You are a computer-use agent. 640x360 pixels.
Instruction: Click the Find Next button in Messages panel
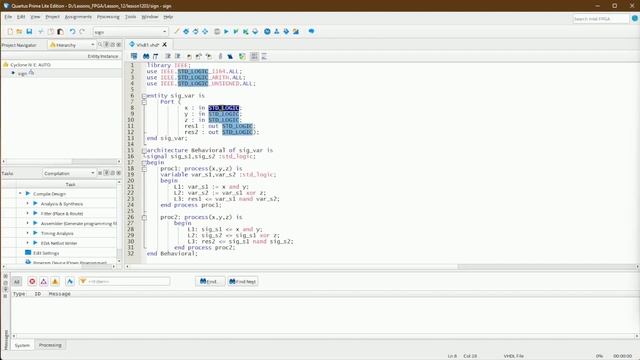coord(242,281)
